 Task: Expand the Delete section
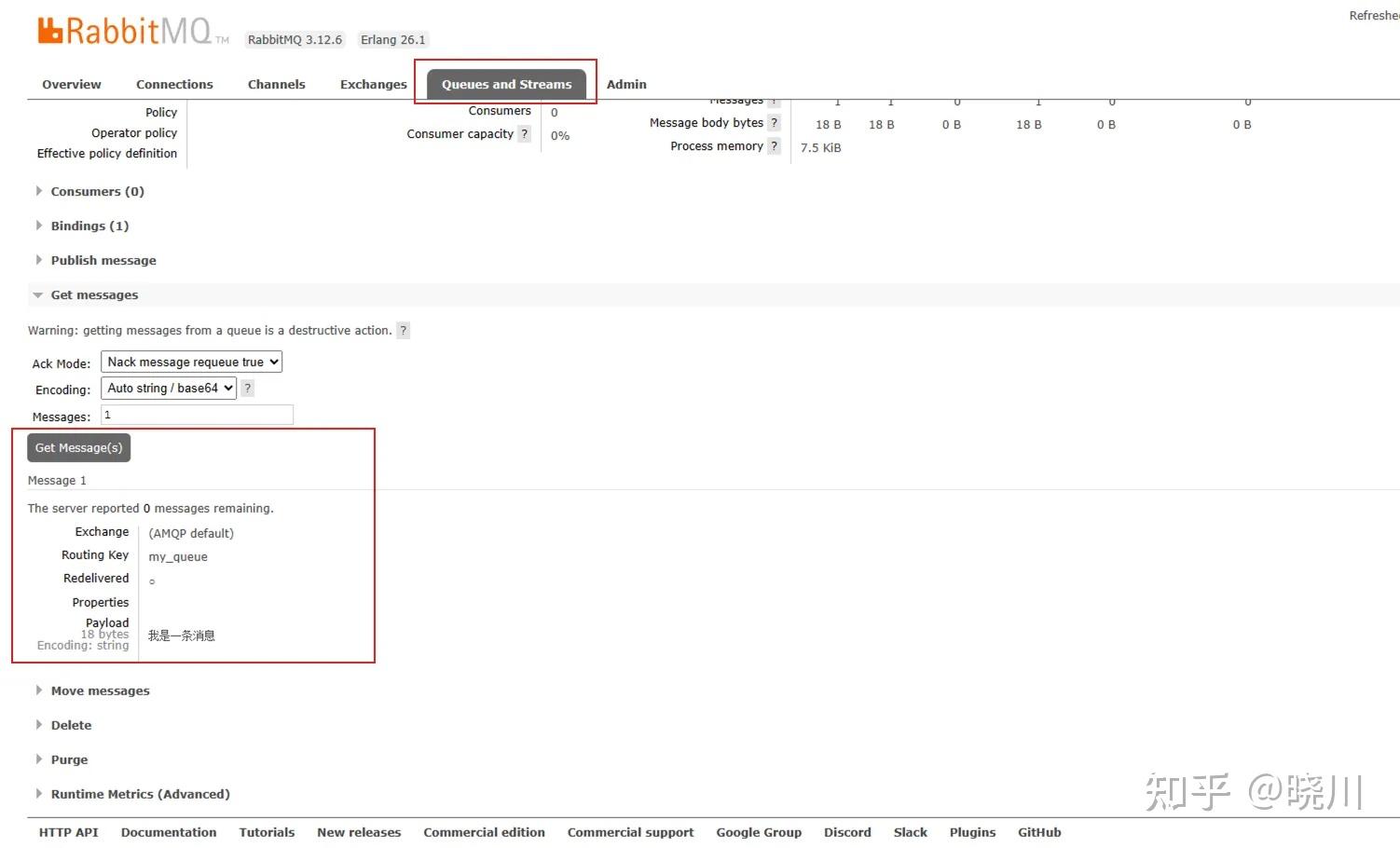coord(71,726)
